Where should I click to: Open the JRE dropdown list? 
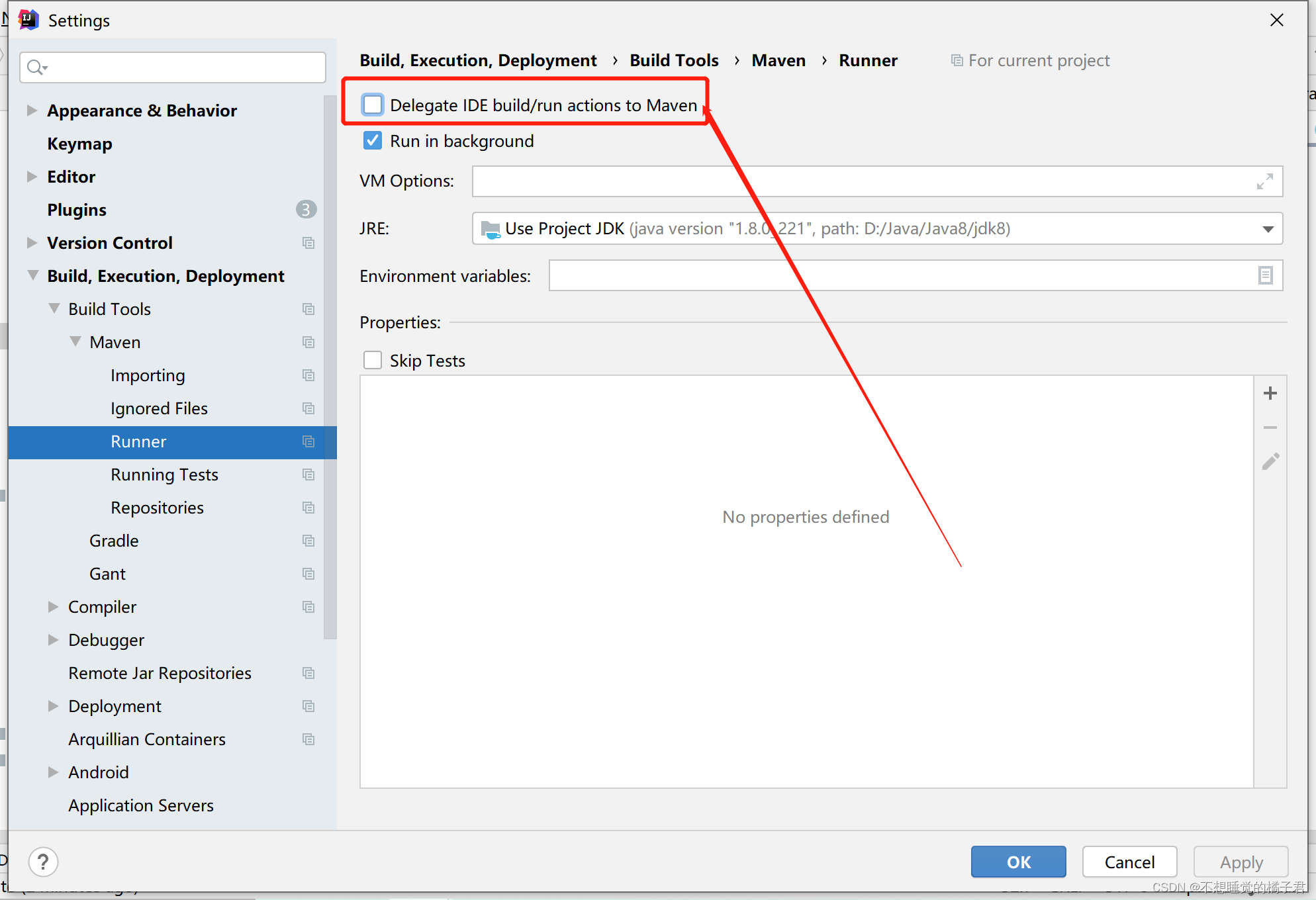1268,229
